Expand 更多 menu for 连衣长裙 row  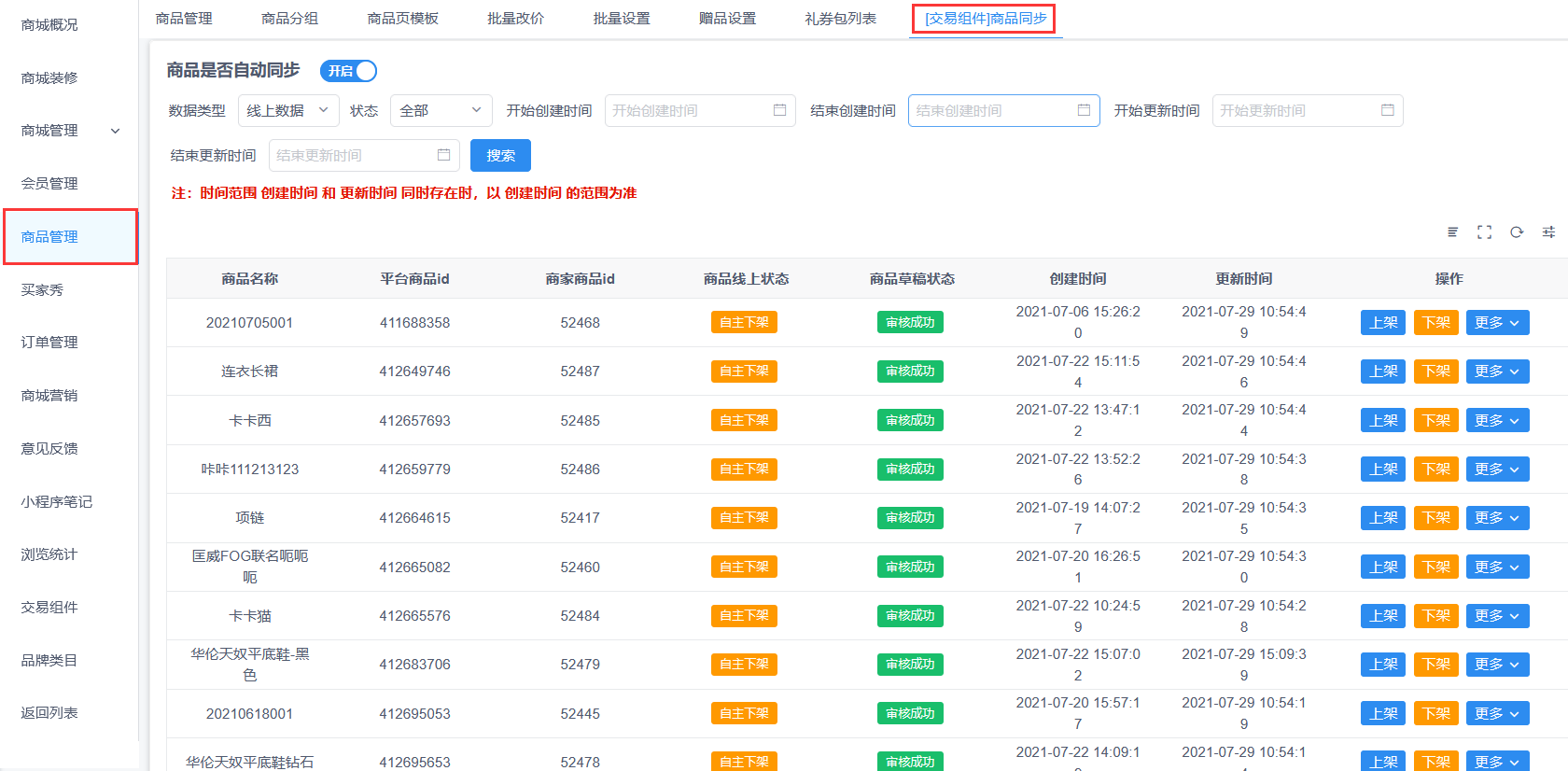1497,371
